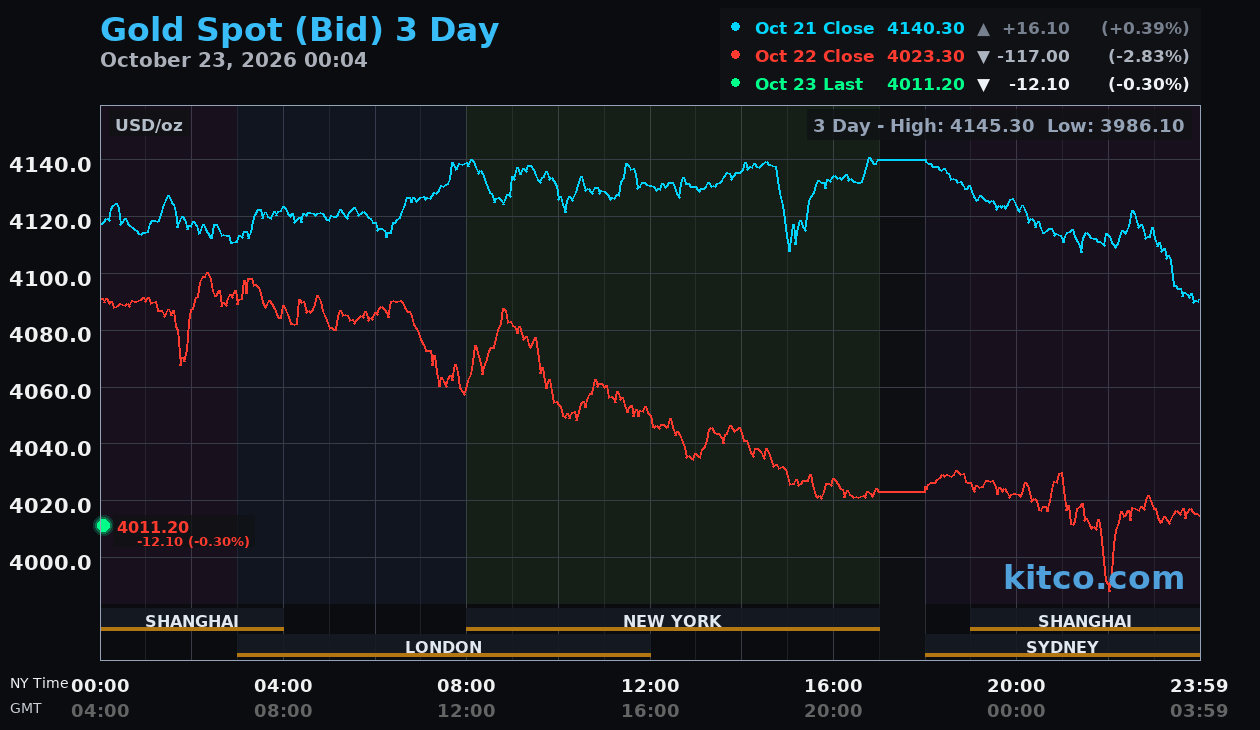Click the SYDNEY session bar
Screen dimensions: 1260x730
point(1062,646)
